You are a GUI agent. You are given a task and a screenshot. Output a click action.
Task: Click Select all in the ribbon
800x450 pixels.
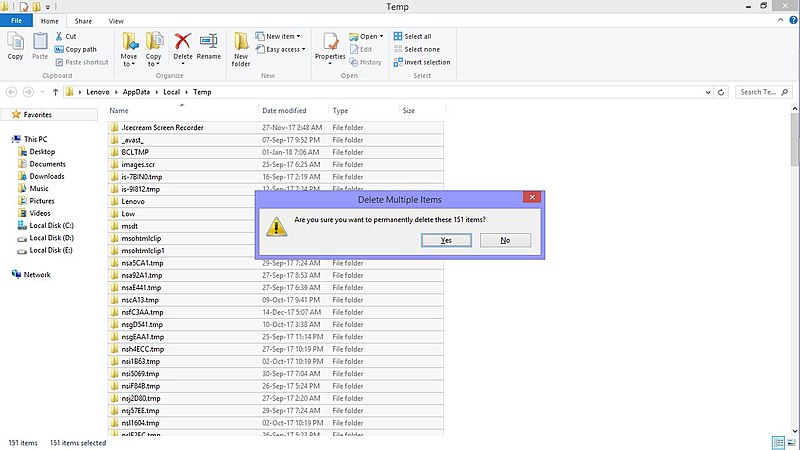pos(412,36)
